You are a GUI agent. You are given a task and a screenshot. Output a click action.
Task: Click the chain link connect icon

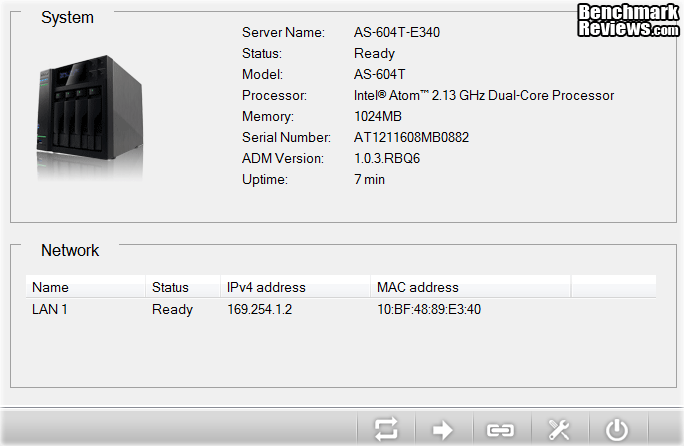[500, 430]
